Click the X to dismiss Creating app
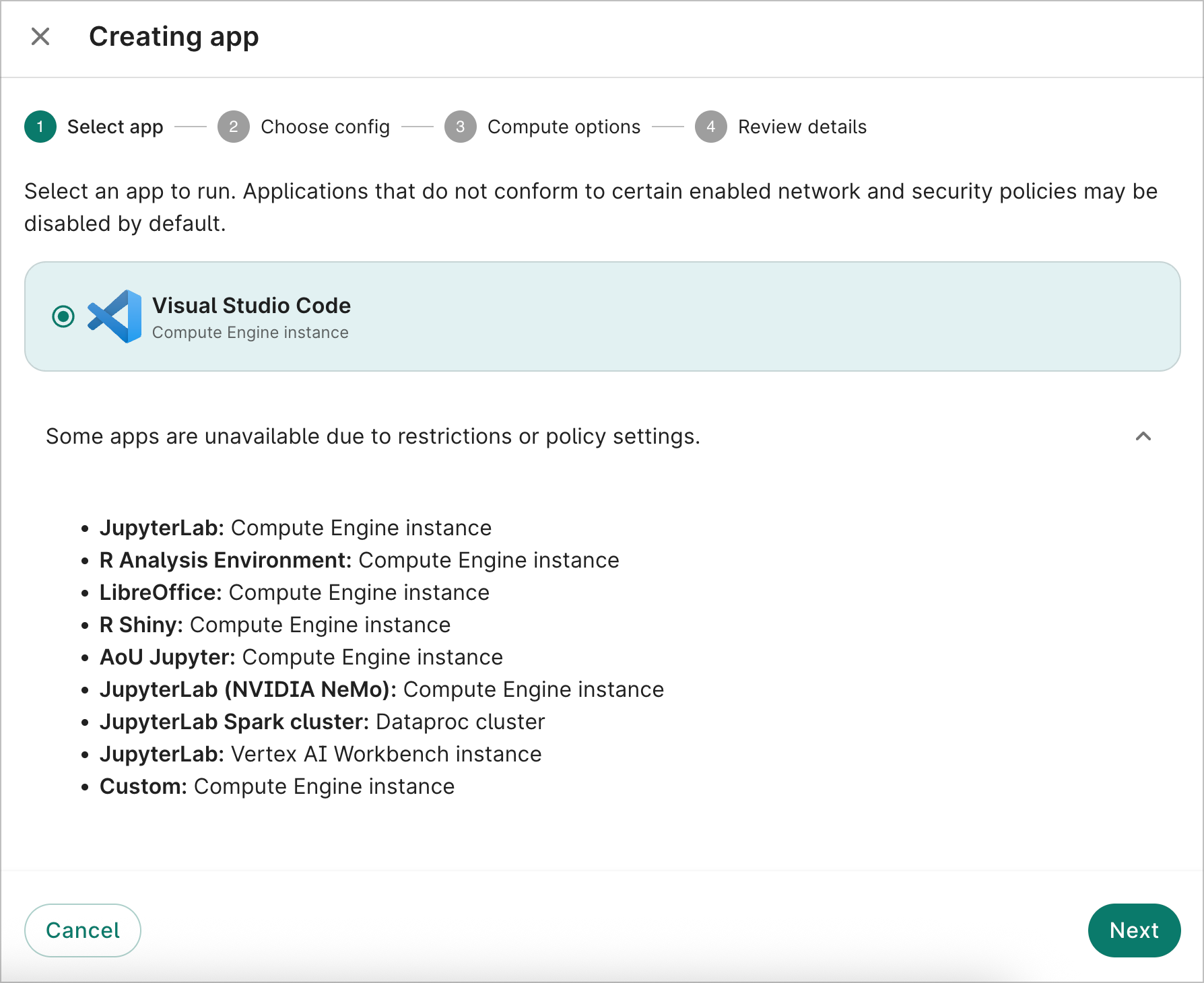Image resolution: width=1204 pixels, height=983 pixels. coord(40,36)
